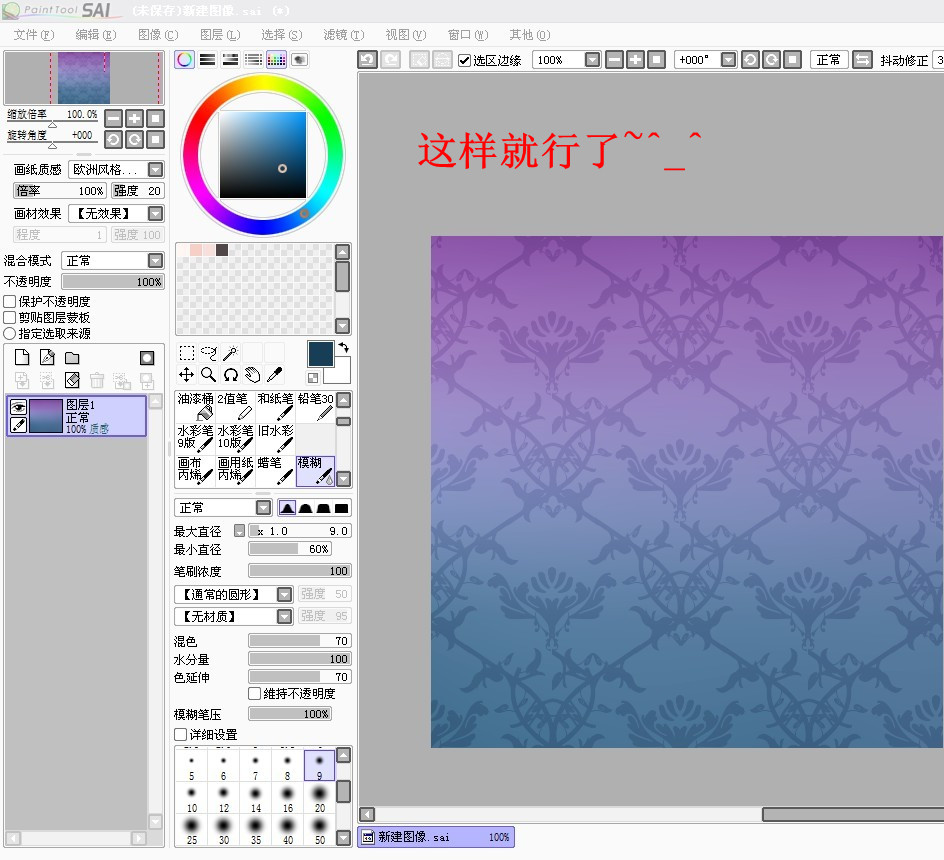Choose the 油漆桶 paint bucket tool
Viewport: 944px width, 860px height.
(195, 407)
